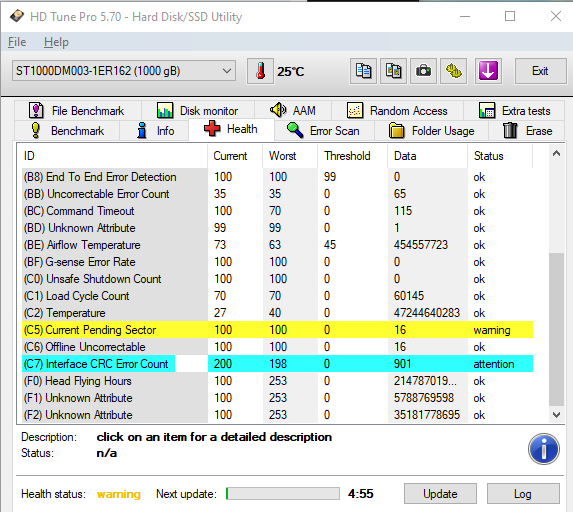Click the Status column header
573x512 pixels.
(500, 156)
